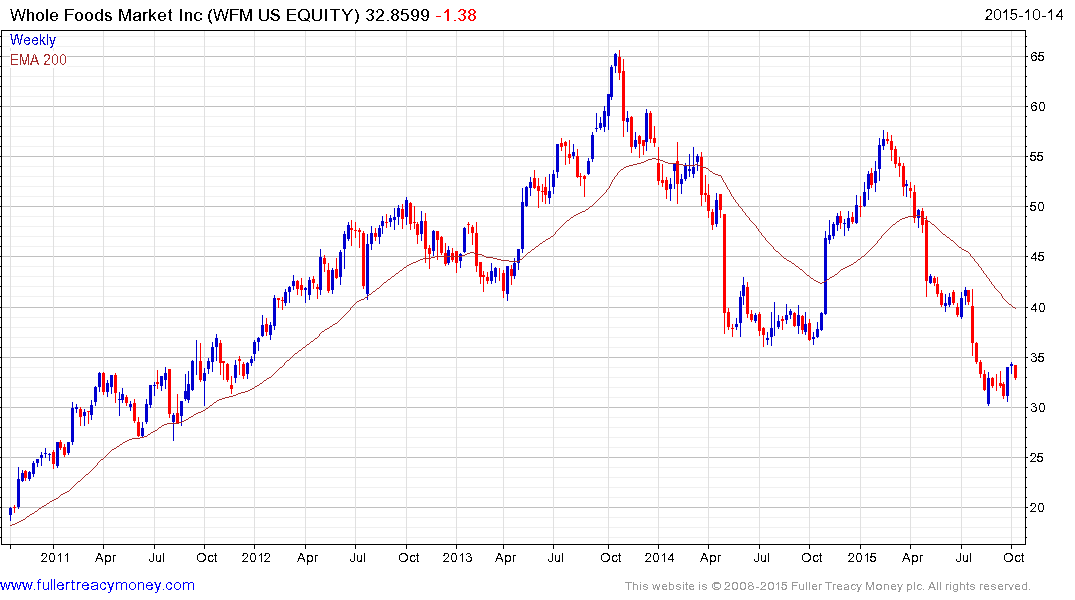Select the 'Weekly' interval label
The image size is (1075, 600).
click(32, 40)
